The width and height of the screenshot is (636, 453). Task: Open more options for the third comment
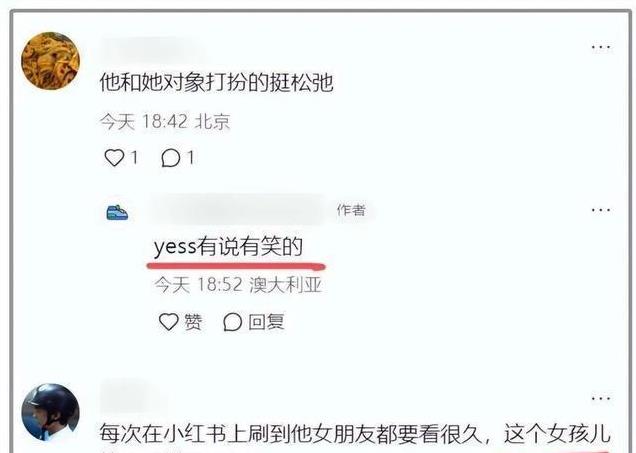[601, 399]
